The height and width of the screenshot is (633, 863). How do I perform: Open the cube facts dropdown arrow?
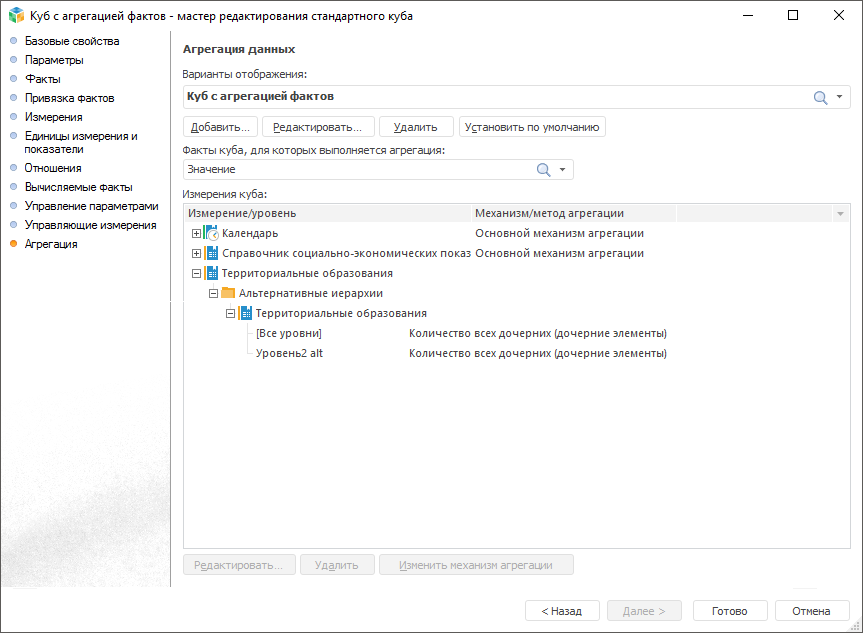click(563, 170)
